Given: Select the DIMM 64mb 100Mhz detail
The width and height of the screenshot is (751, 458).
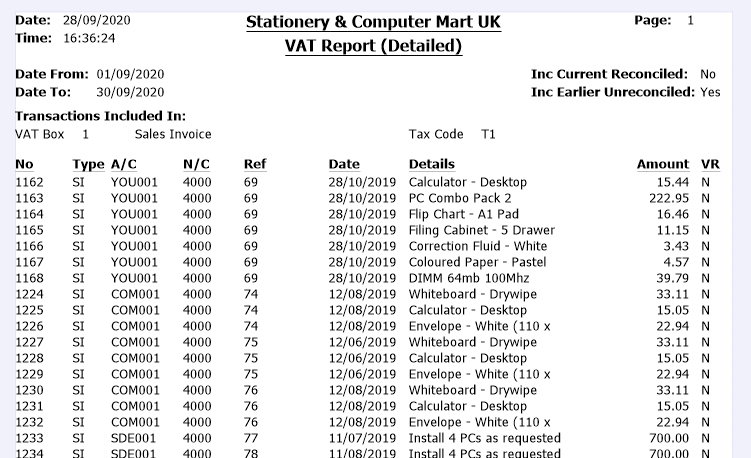Looking at the screenshot, I should coord(467,278).
